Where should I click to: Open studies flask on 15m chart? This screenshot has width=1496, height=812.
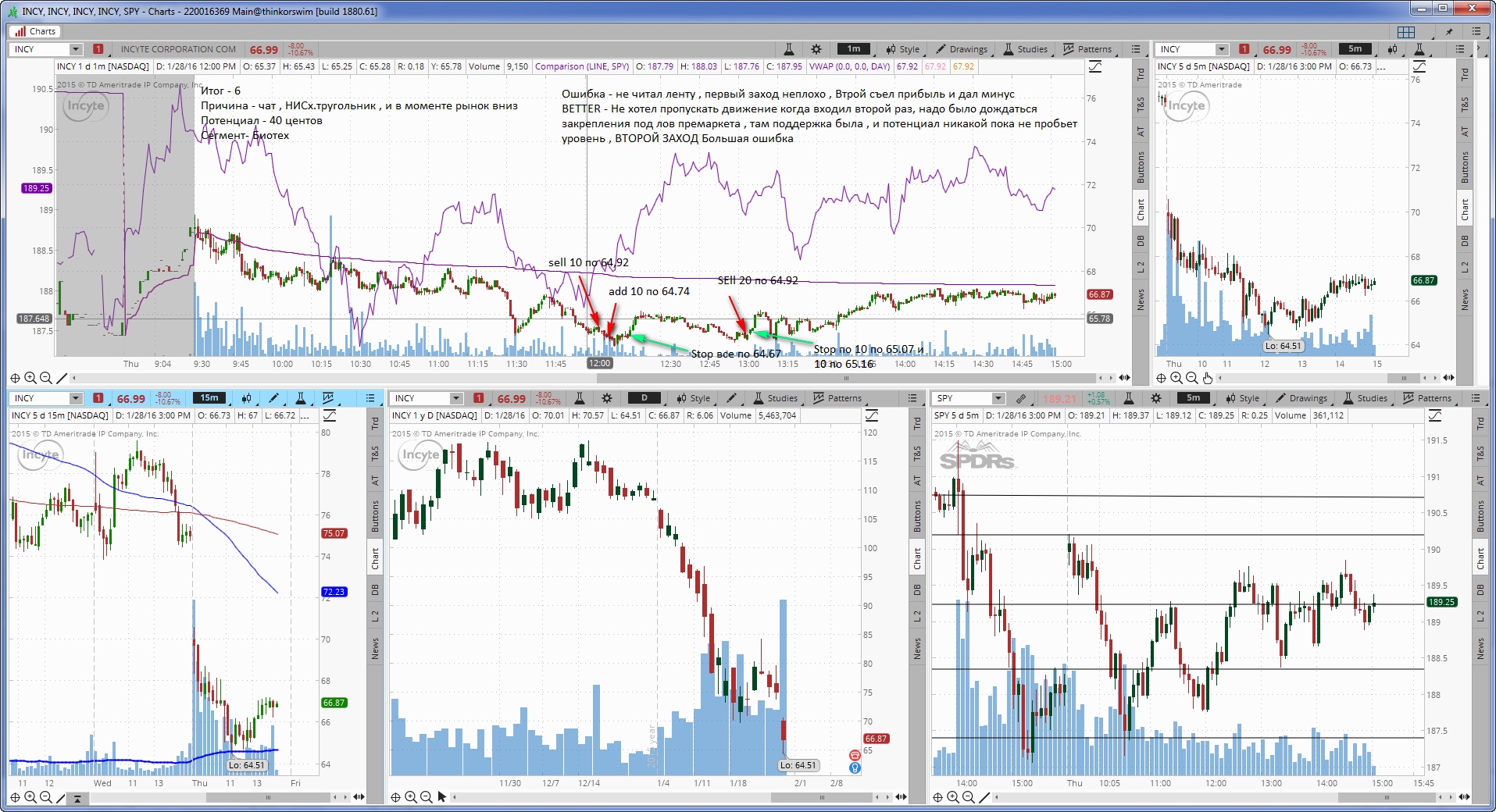300,398
